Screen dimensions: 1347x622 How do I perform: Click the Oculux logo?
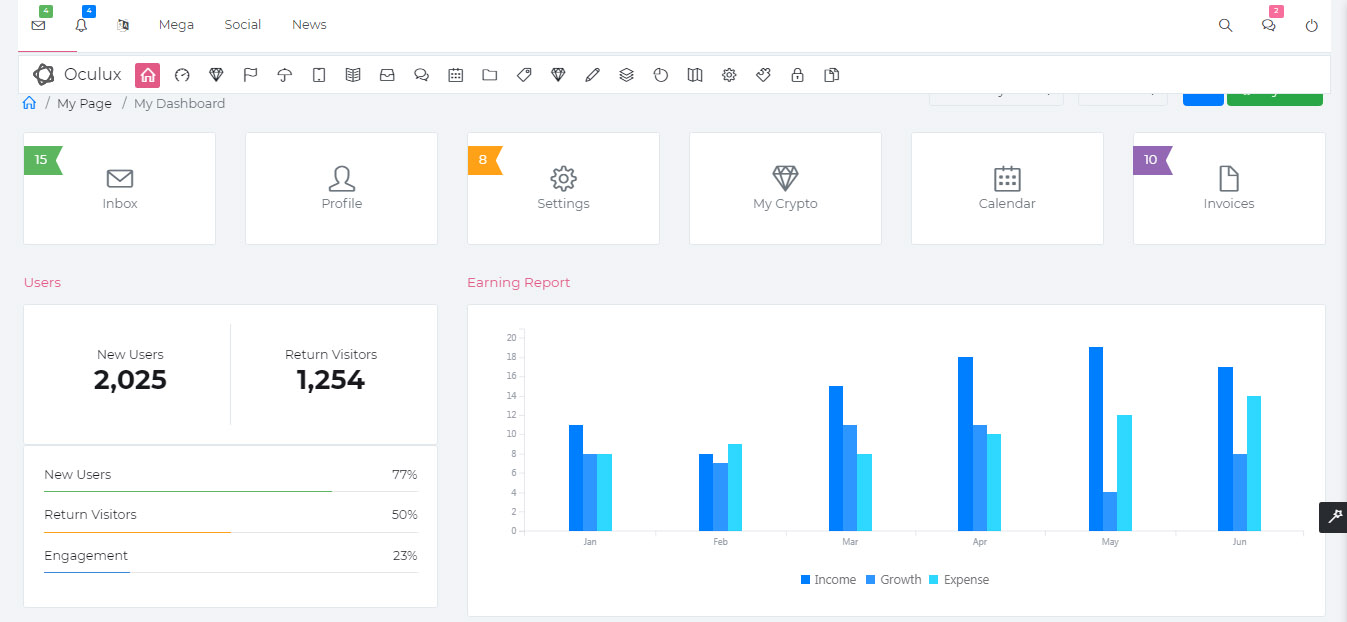click(77, 74)
